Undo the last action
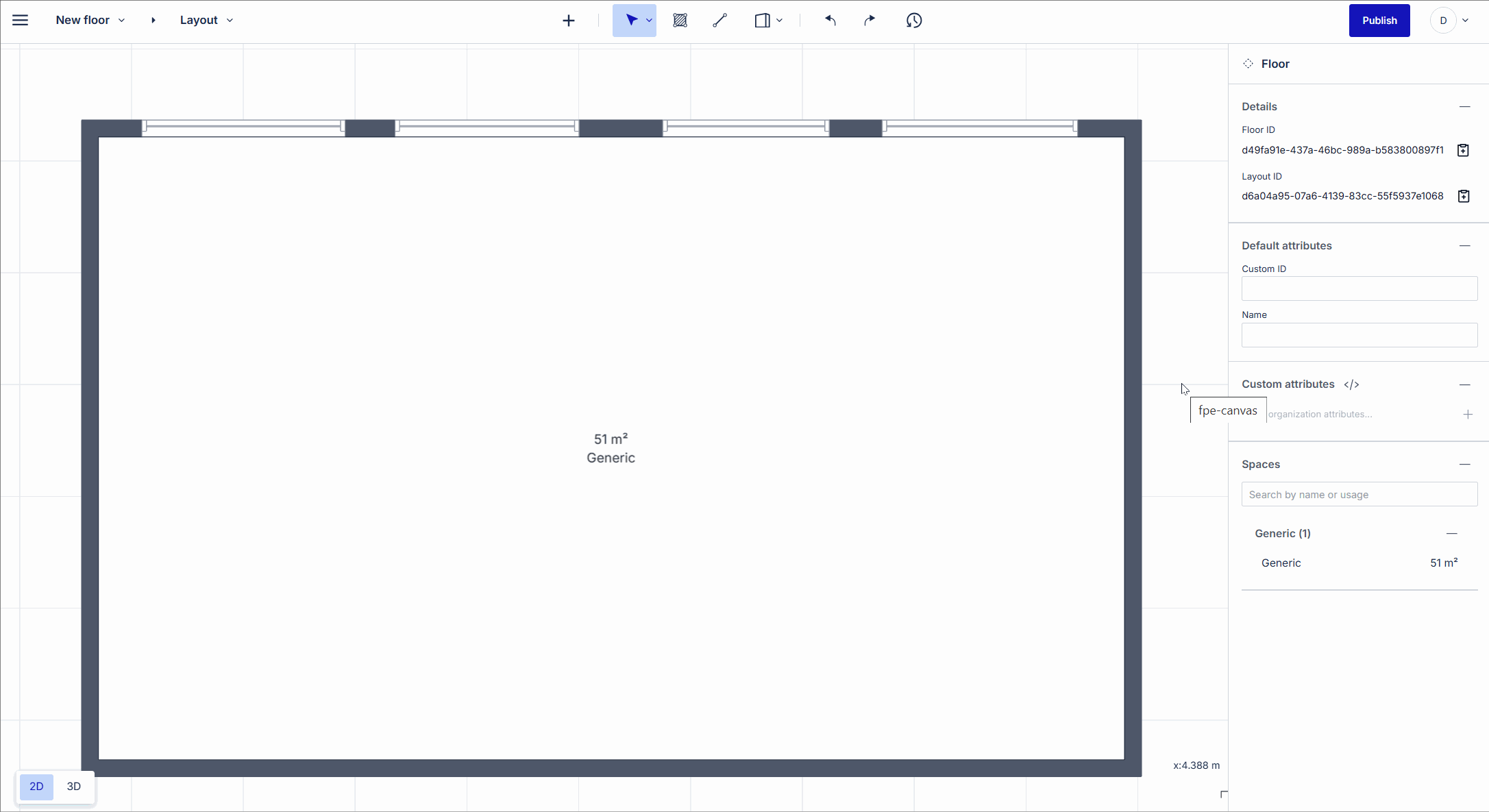Screen dimensions: 1489x812 click(830, 21)
